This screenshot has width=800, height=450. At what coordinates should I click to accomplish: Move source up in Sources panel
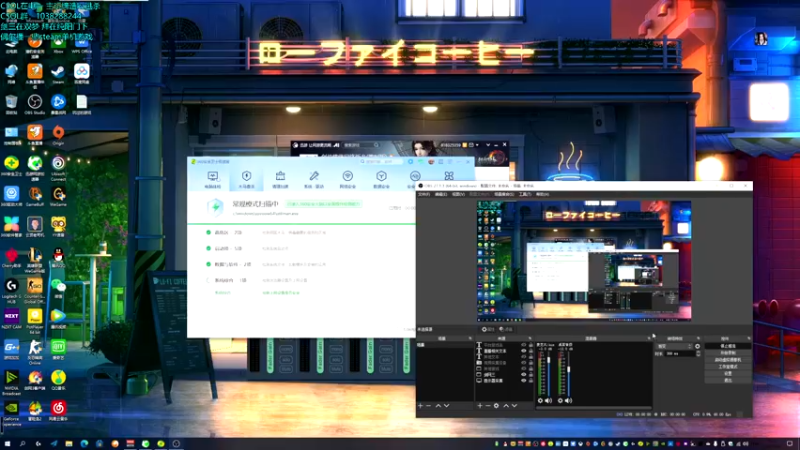[x=506, y=406]
